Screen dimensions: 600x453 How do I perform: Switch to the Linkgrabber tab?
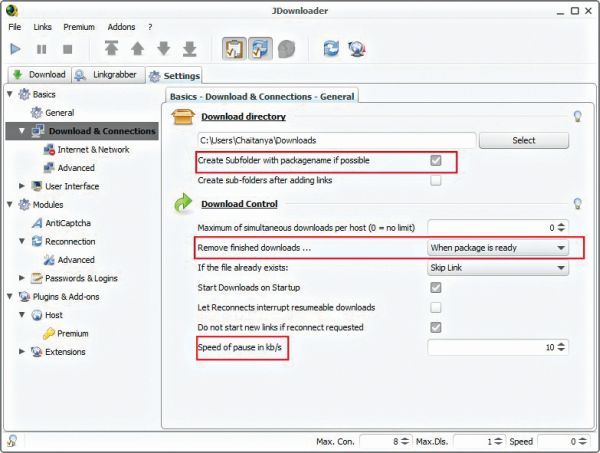point(108,75)
